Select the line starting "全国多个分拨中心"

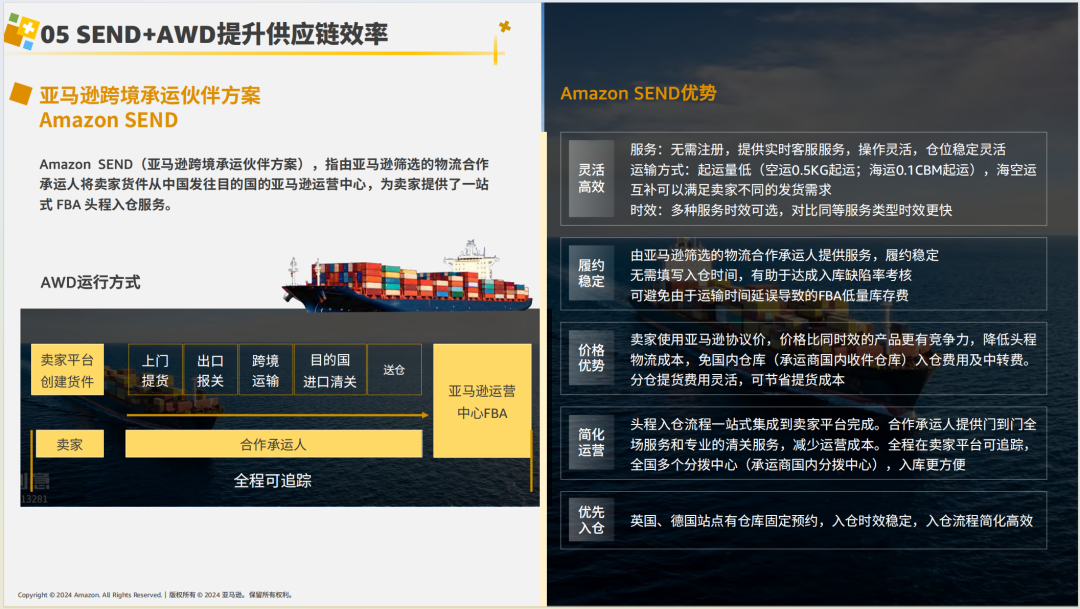798,465
